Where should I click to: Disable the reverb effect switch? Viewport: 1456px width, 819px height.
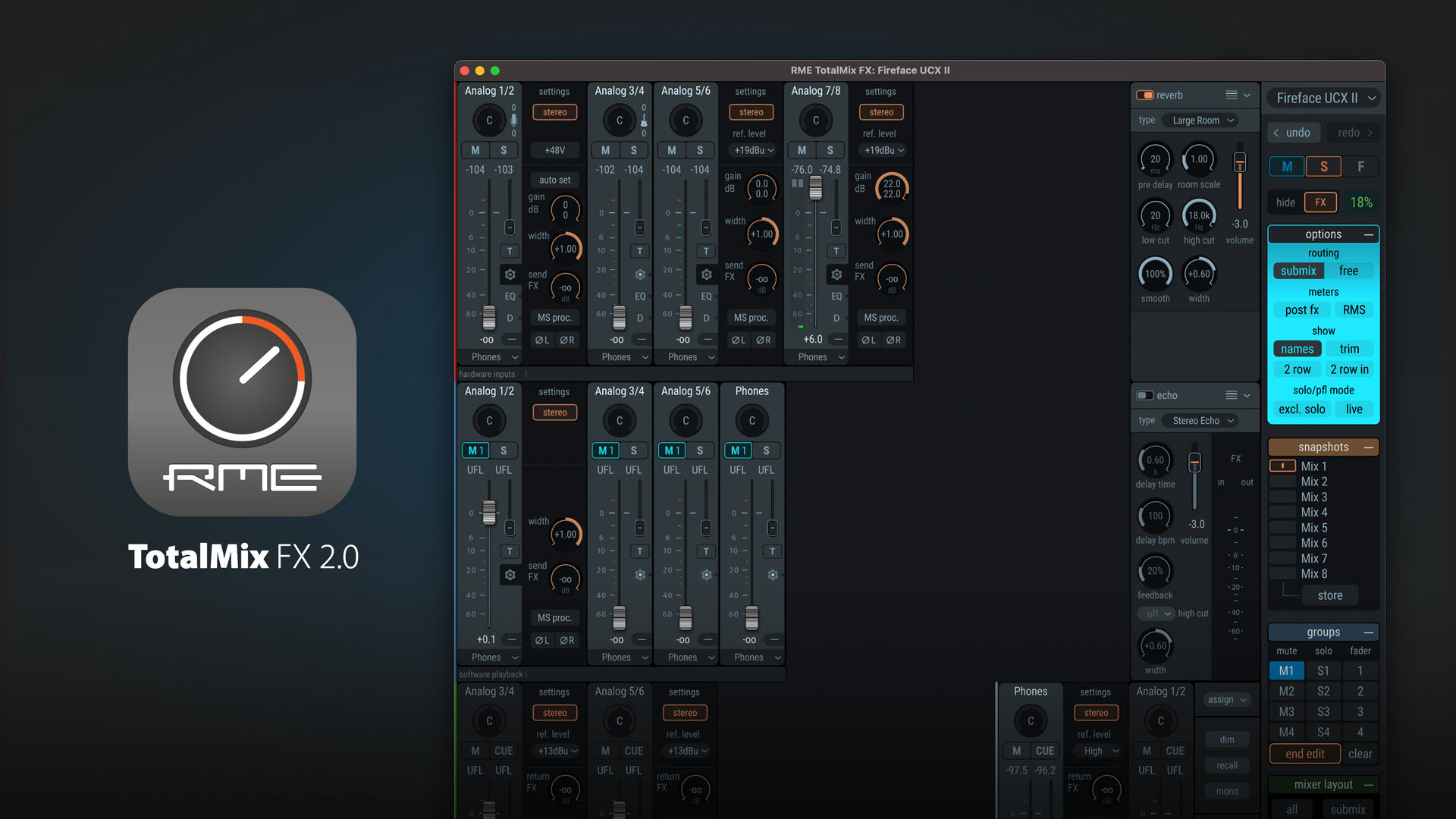(1144, 95)
